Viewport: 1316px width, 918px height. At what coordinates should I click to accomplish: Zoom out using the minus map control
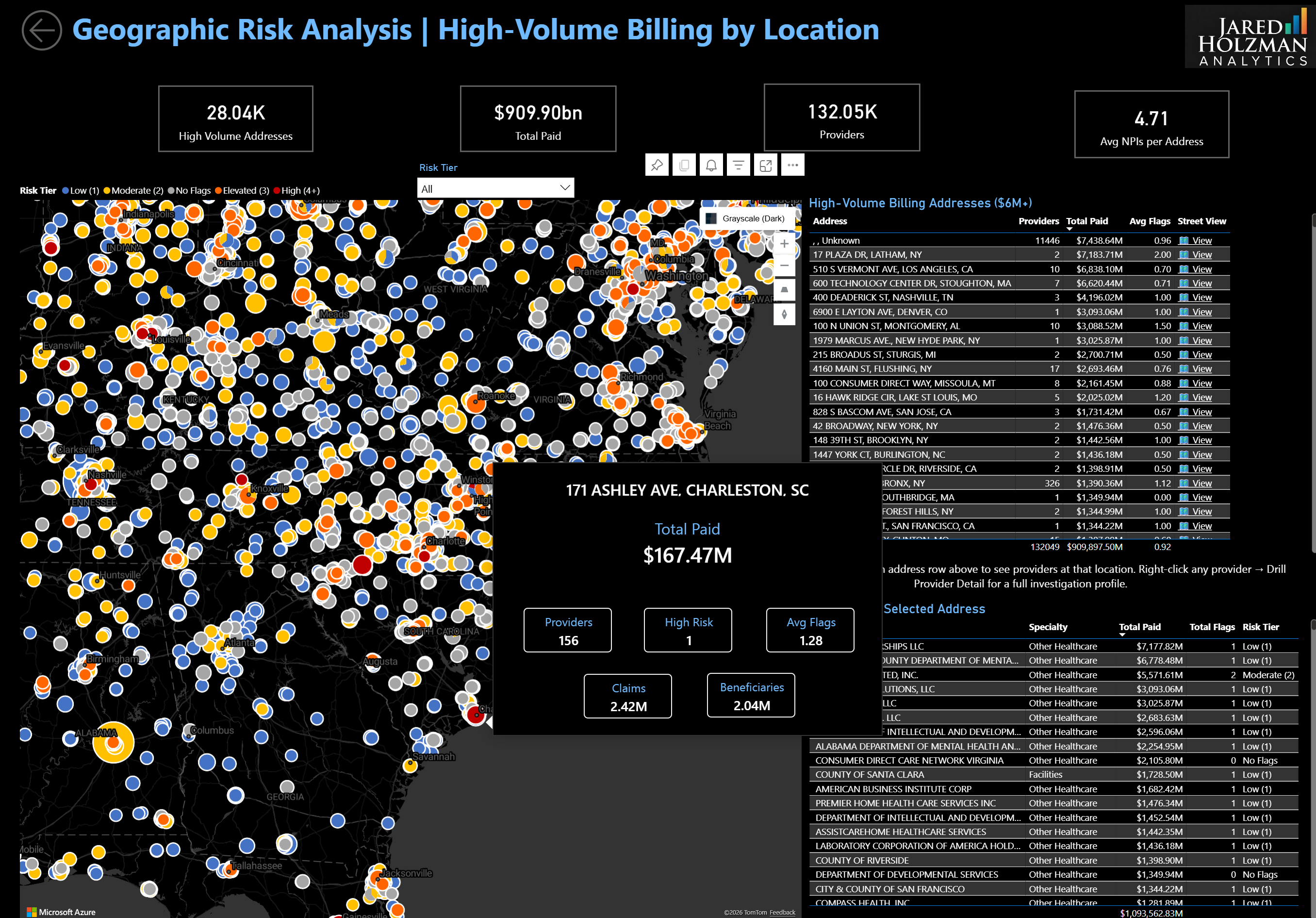tap(784, 266)
